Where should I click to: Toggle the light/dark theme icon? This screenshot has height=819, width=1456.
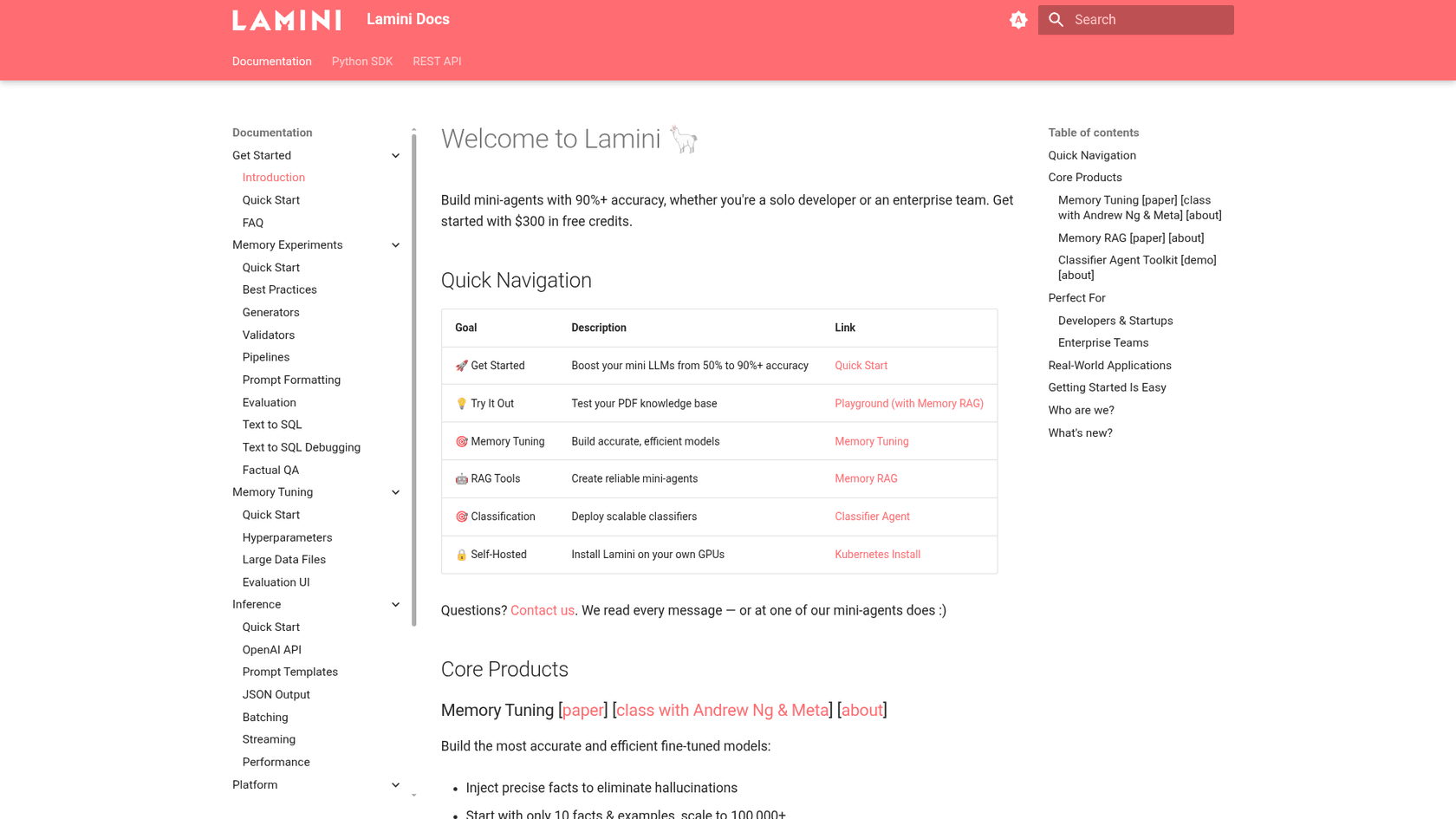[x=1018, y=20]
